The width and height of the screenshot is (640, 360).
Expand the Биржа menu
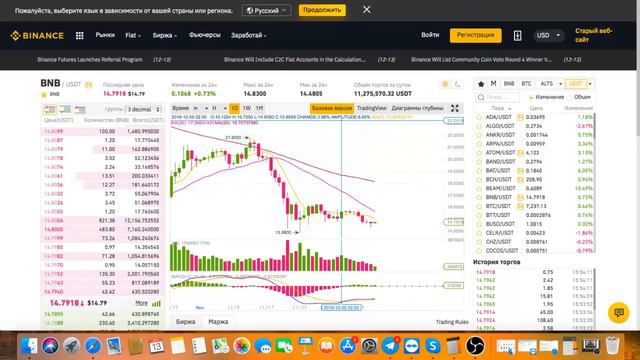click(165, 36)
